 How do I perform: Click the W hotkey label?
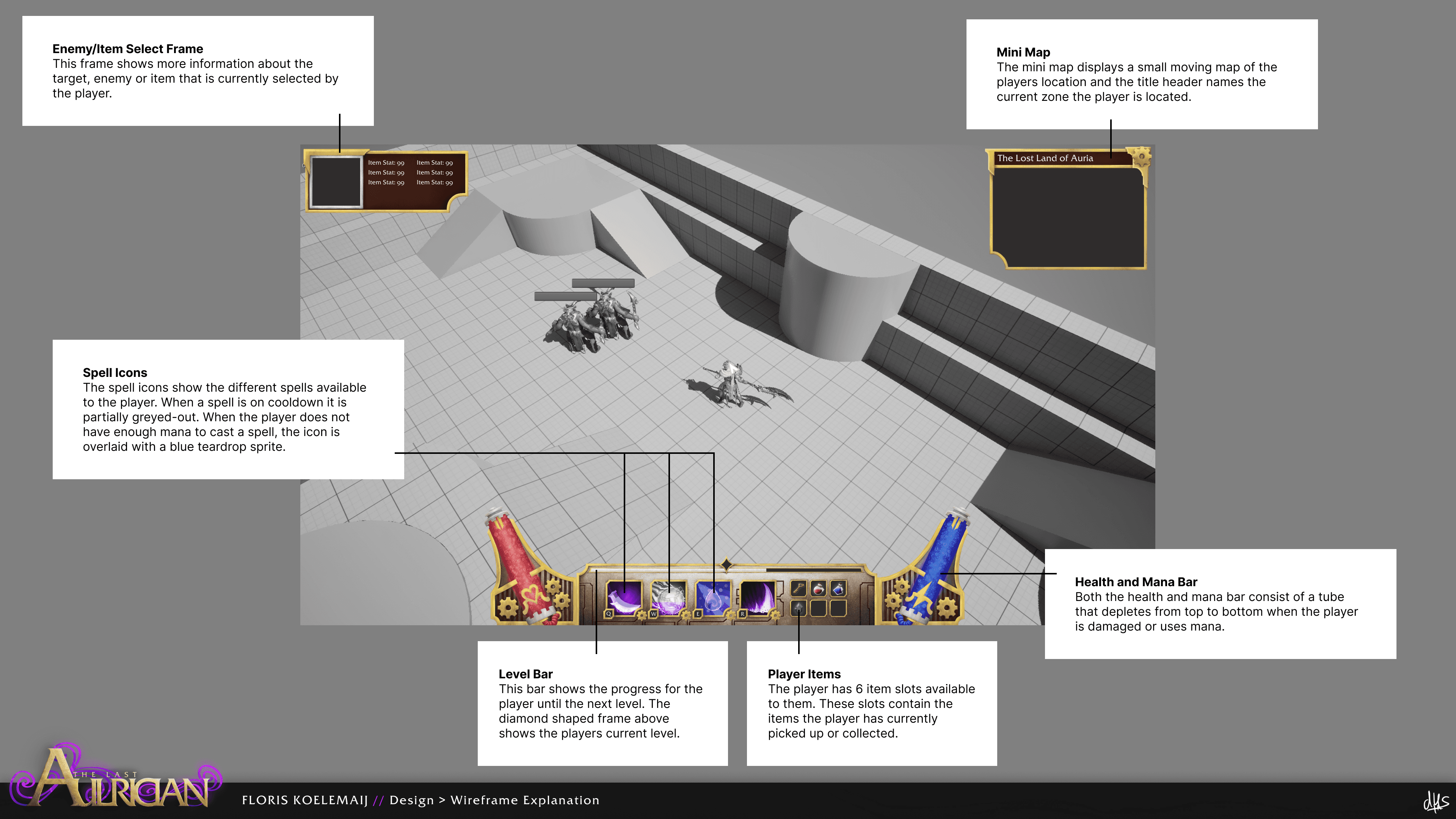[653, 614]
